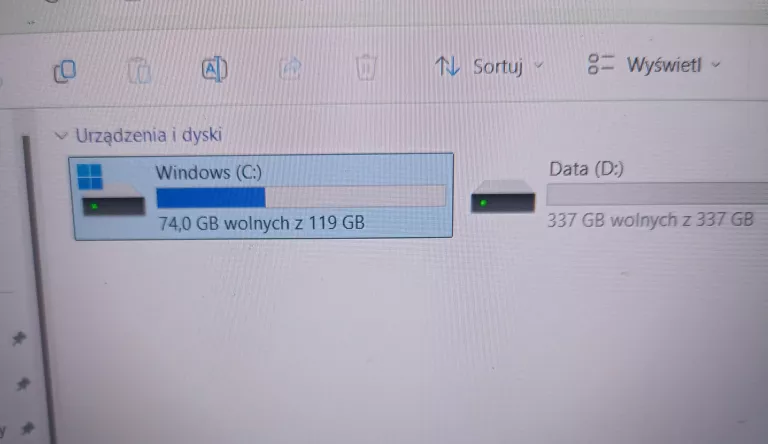The width and height of the screenshot is (768, 444).
Task: Click the Data (D:) drive name
Action: point(586,169)
